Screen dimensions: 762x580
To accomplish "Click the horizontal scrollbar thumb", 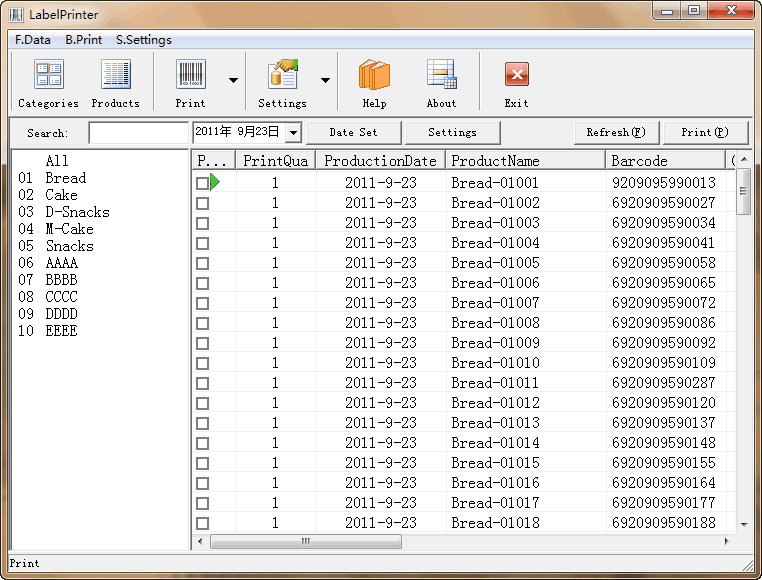I will click(x=306, y=541).
